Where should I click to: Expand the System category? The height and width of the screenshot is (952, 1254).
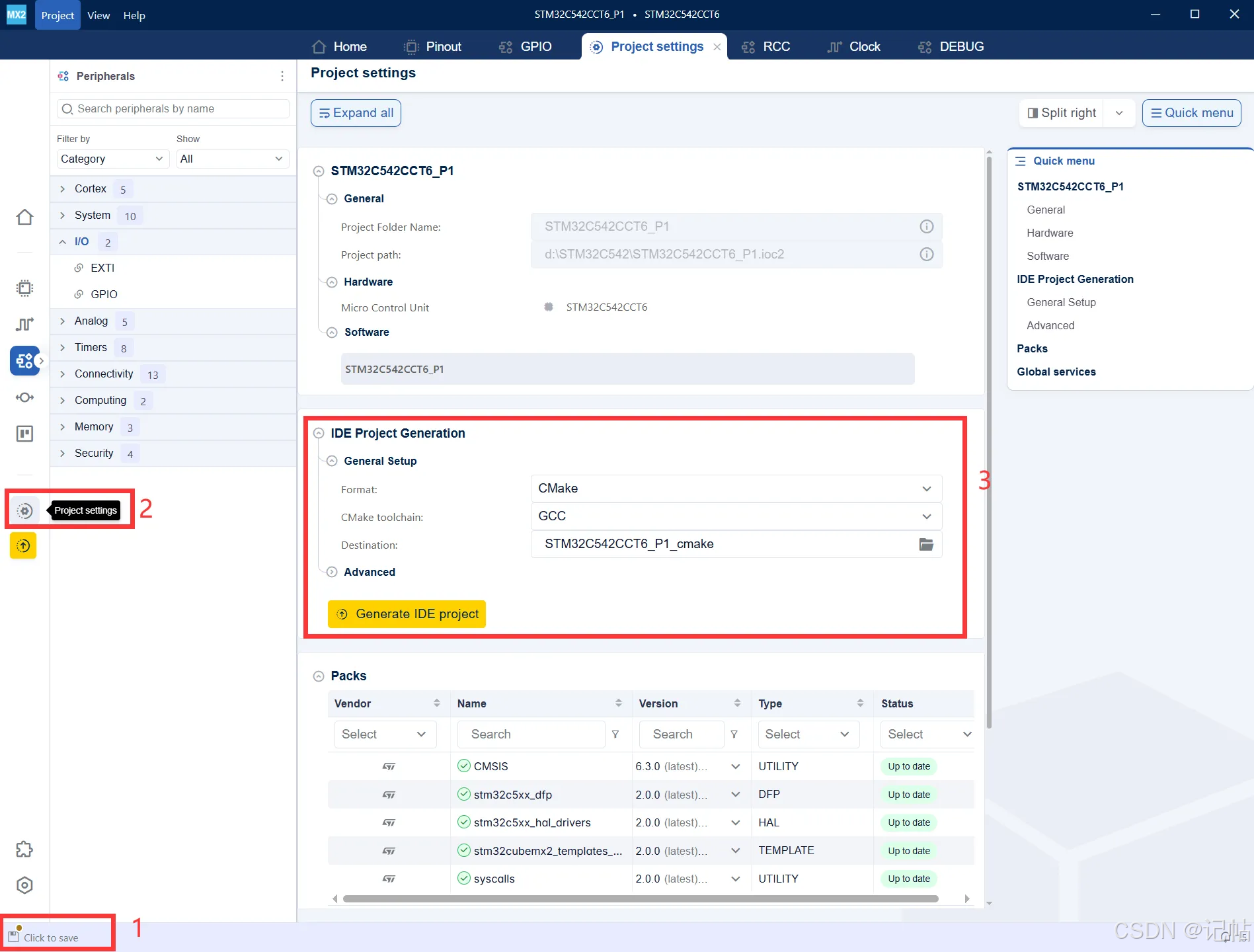click(62, 216)
